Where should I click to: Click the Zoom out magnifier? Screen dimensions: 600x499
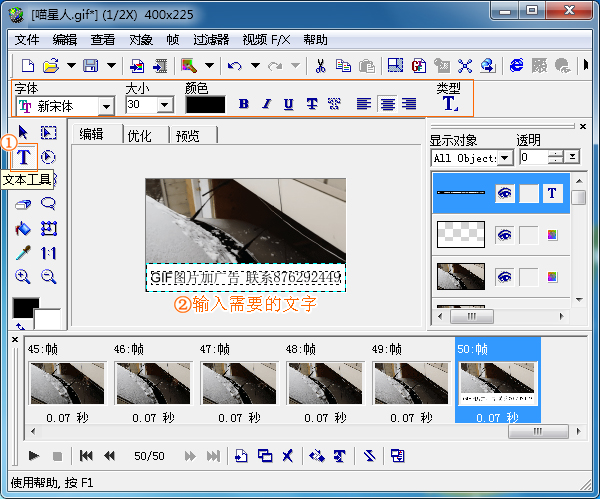pos(49,276)
